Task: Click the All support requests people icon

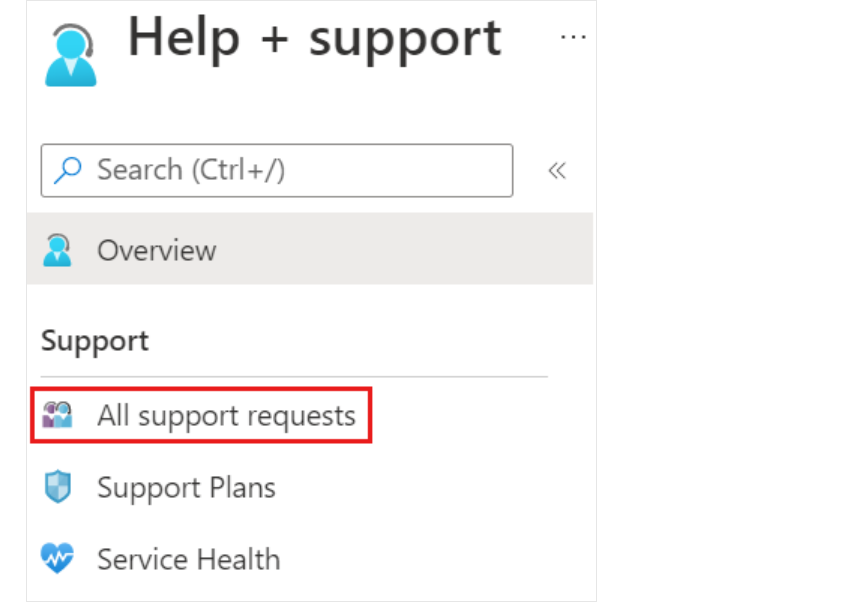Action: pyautogui.click(x=57, y=415)
